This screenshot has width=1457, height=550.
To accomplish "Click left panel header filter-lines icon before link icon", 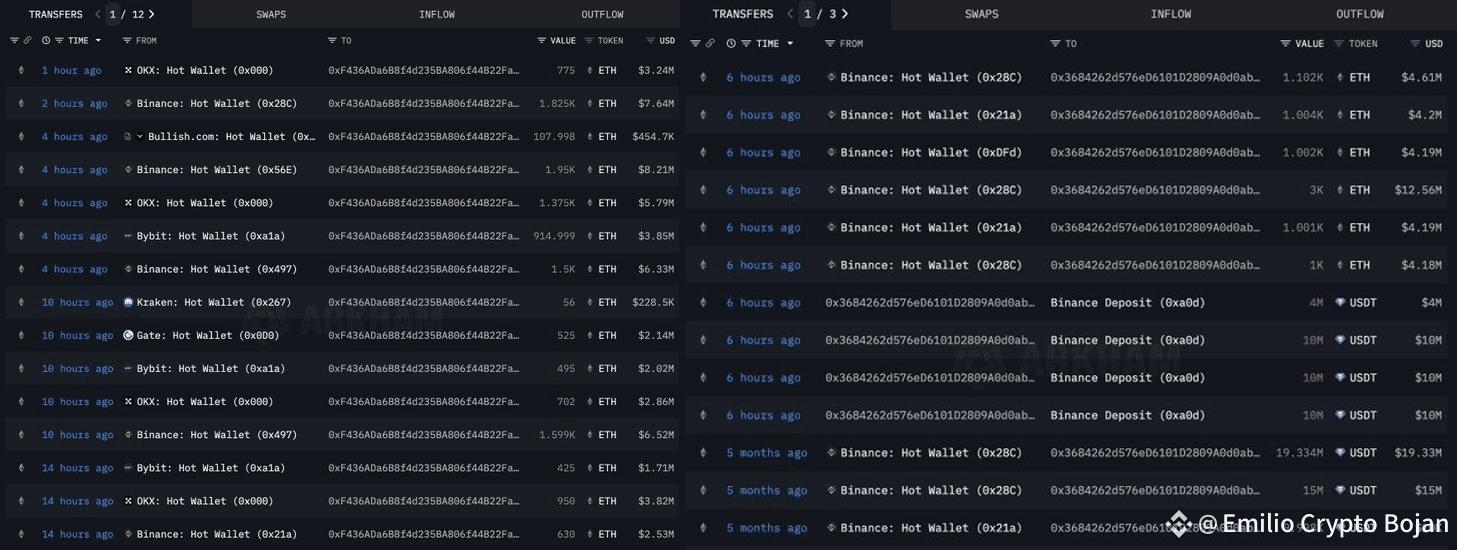I will click(x=14, y=41).
